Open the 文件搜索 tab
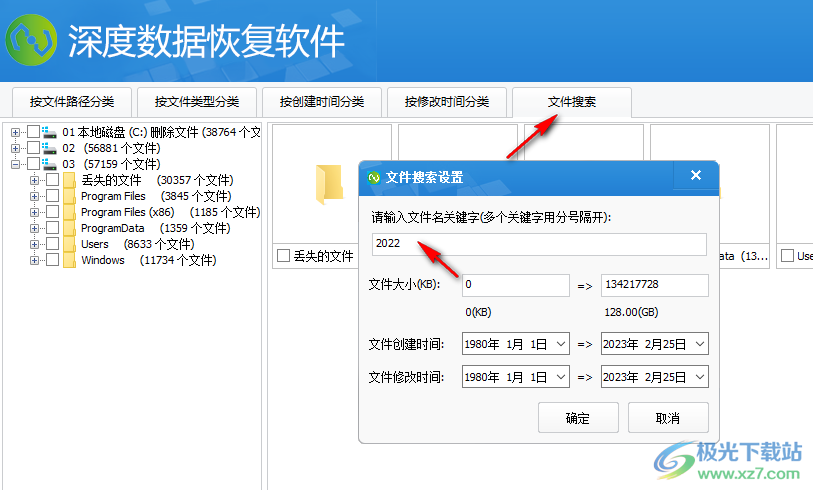813x490 pixels. tap(572, 102)
